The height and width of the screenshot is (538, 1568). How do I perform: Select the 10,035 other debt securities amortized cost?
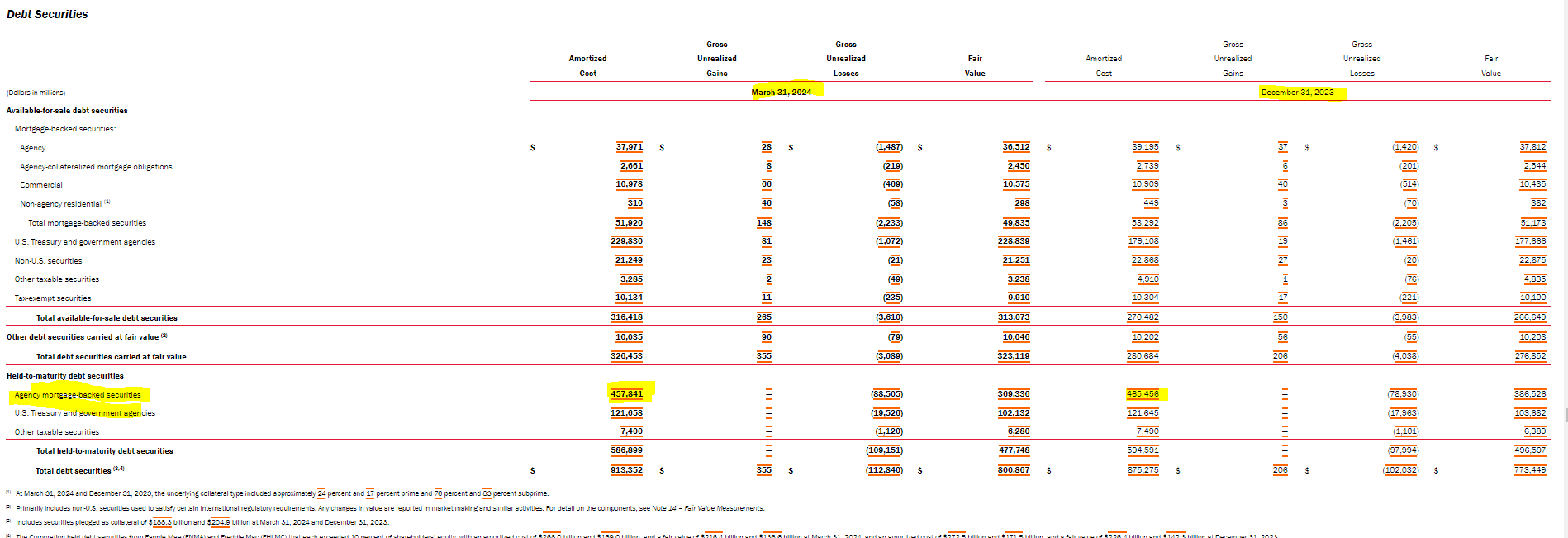(x=629, y=337)
